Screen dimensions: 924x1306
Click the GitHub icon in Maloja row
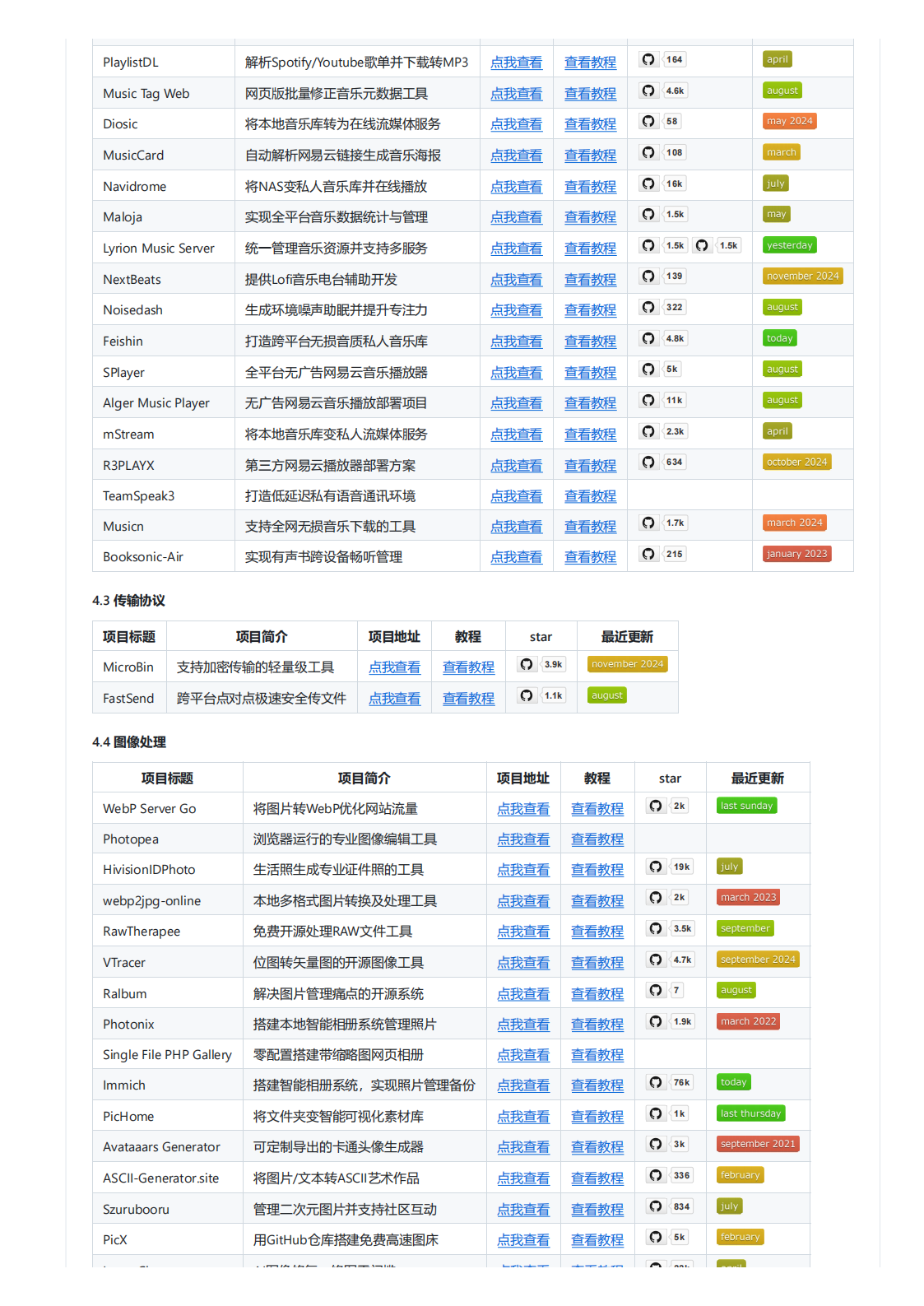click(x=648, y=214)
